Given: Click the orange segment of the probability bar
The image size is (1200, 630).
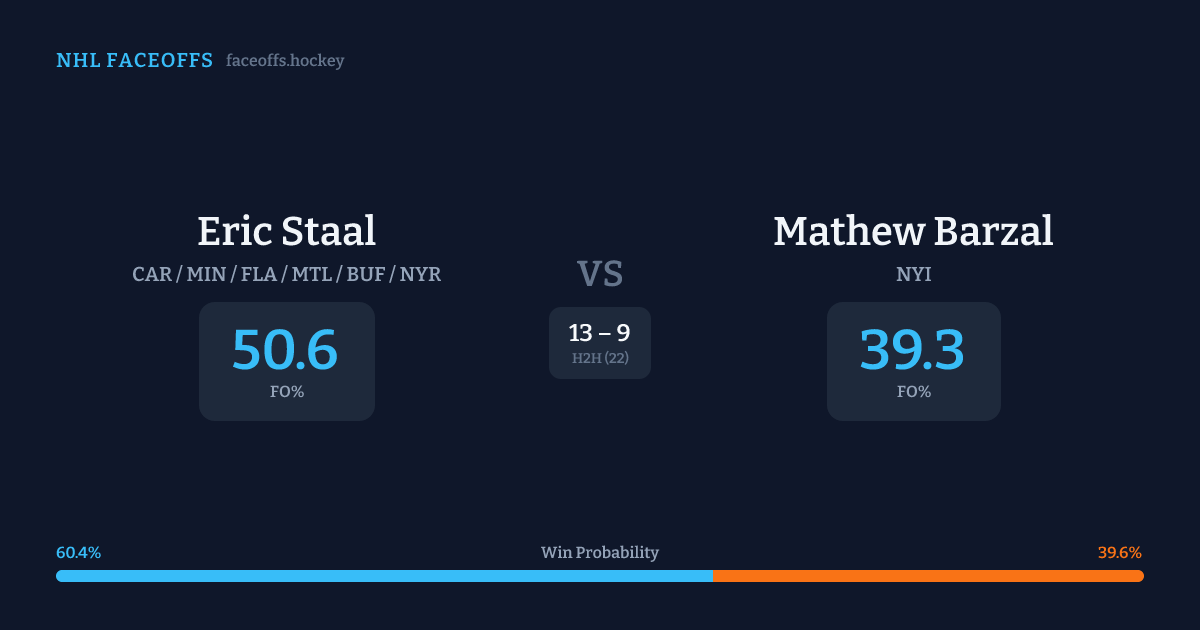Looking at the screenshot, I should point(928,576).
